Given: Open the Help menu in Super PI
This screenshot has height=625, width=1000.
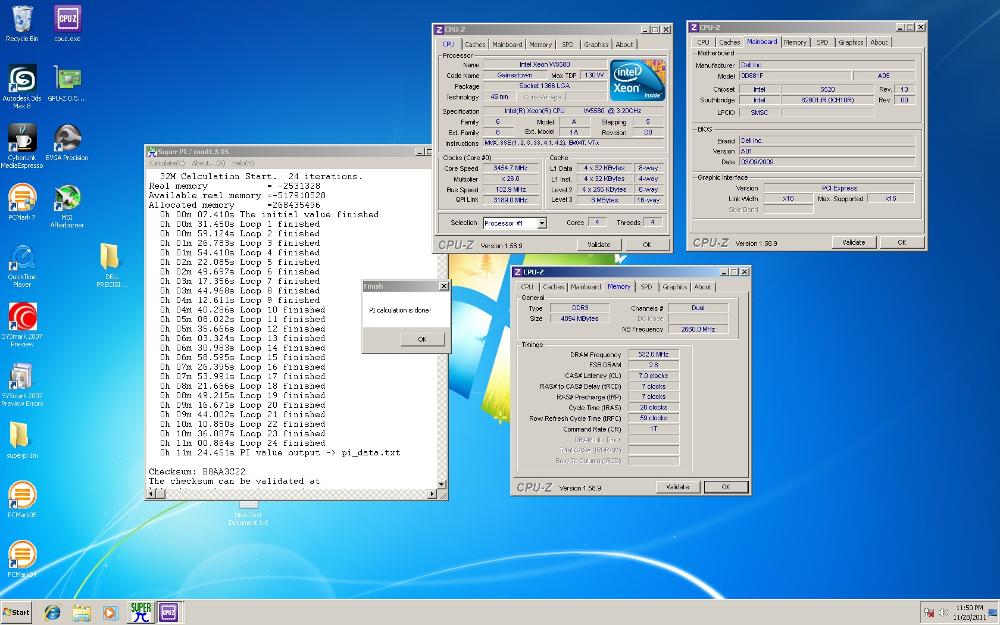Looking at the screenshot, I should click(x=243, y=163).
